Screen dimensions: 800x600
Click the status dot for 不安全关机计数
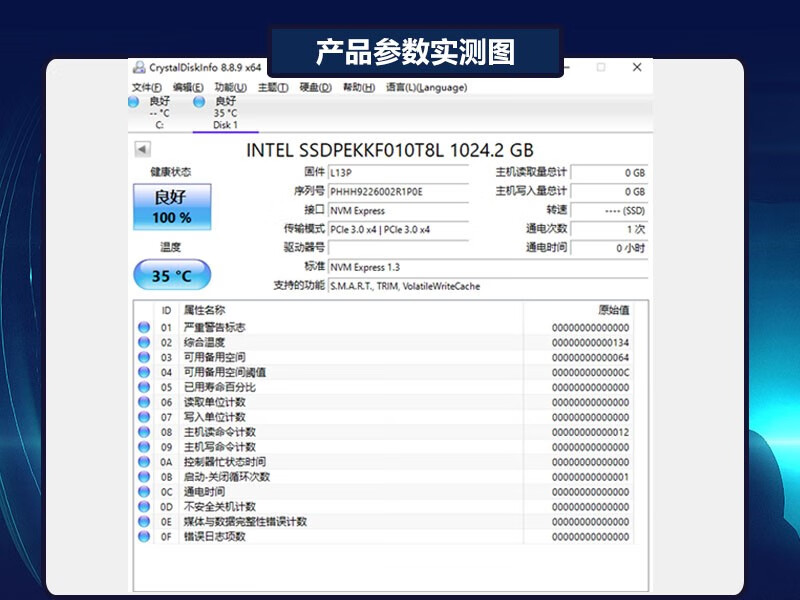click(144, 507)
